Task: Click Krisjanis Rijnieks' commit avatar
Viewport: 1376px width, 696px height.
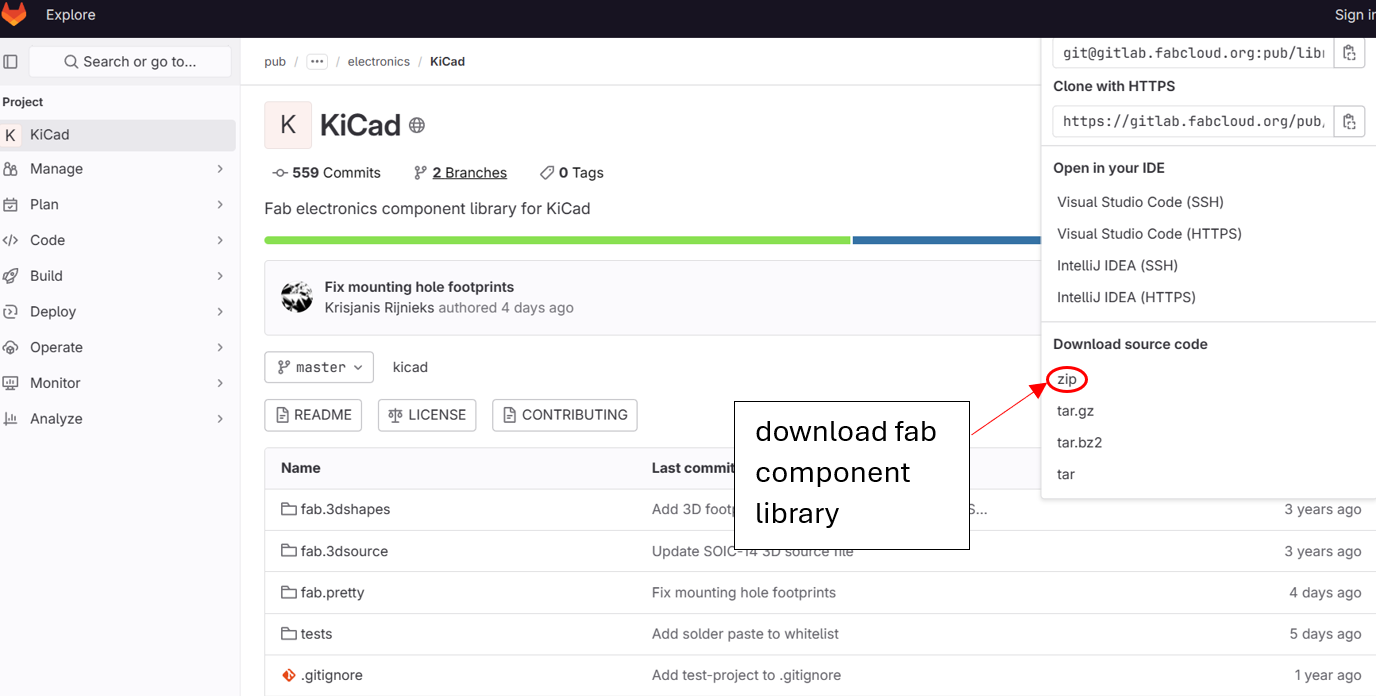Action: pos(297,297)
